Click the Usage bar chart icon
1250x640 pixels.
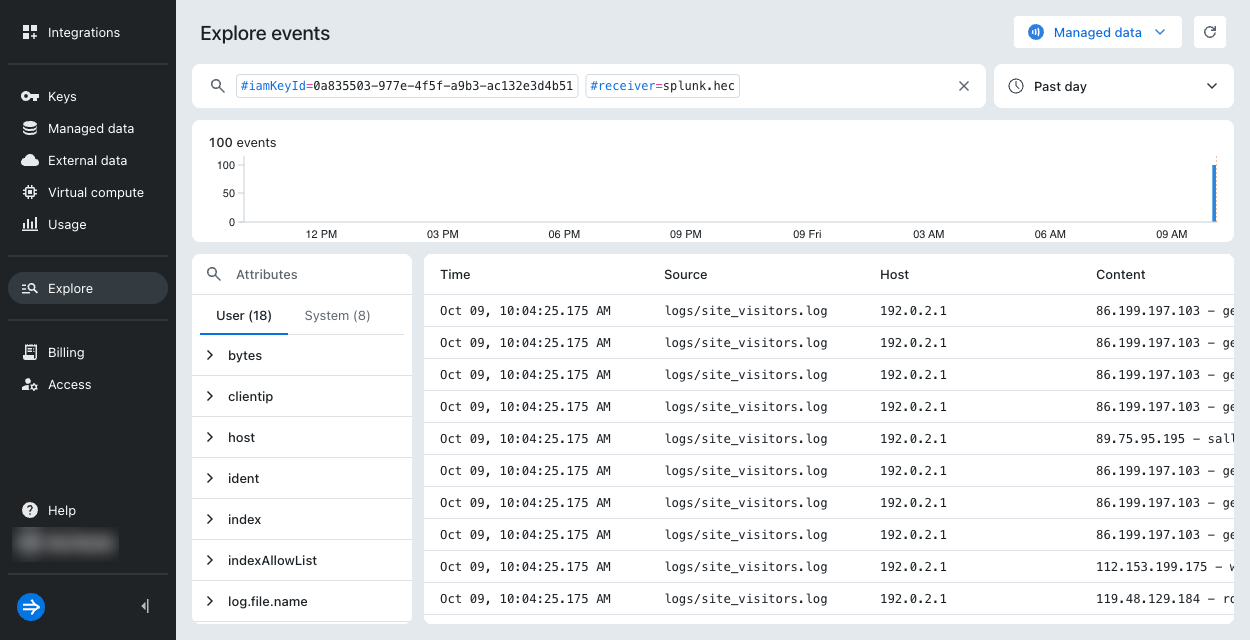[30, 224]
